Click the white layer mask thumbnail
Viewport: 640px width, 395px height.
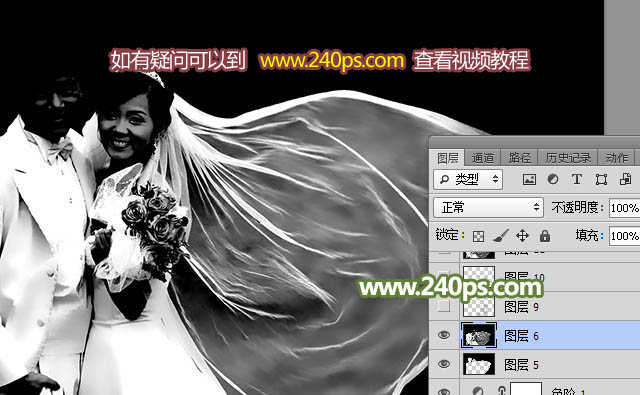[526, 388]
